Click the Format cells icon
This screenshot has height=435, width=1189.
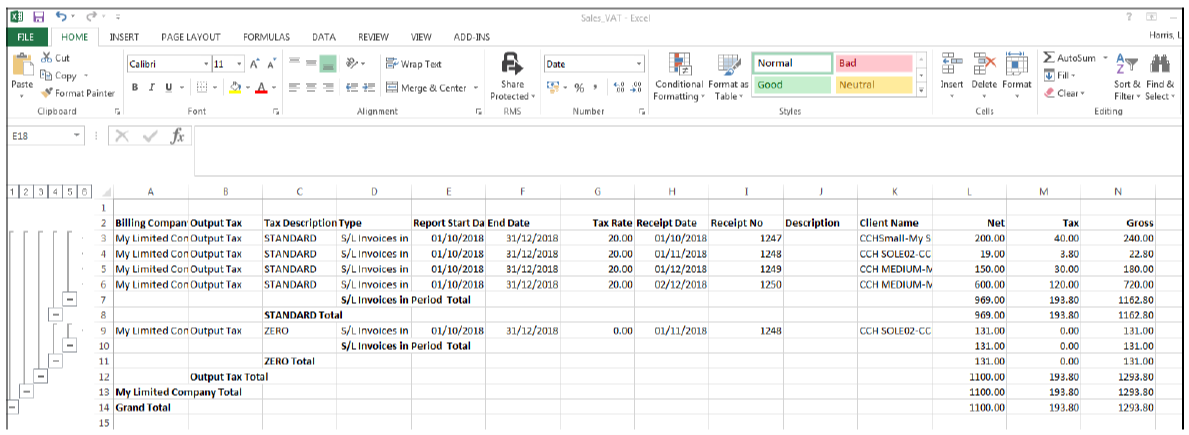click(x=1016, y=65)
